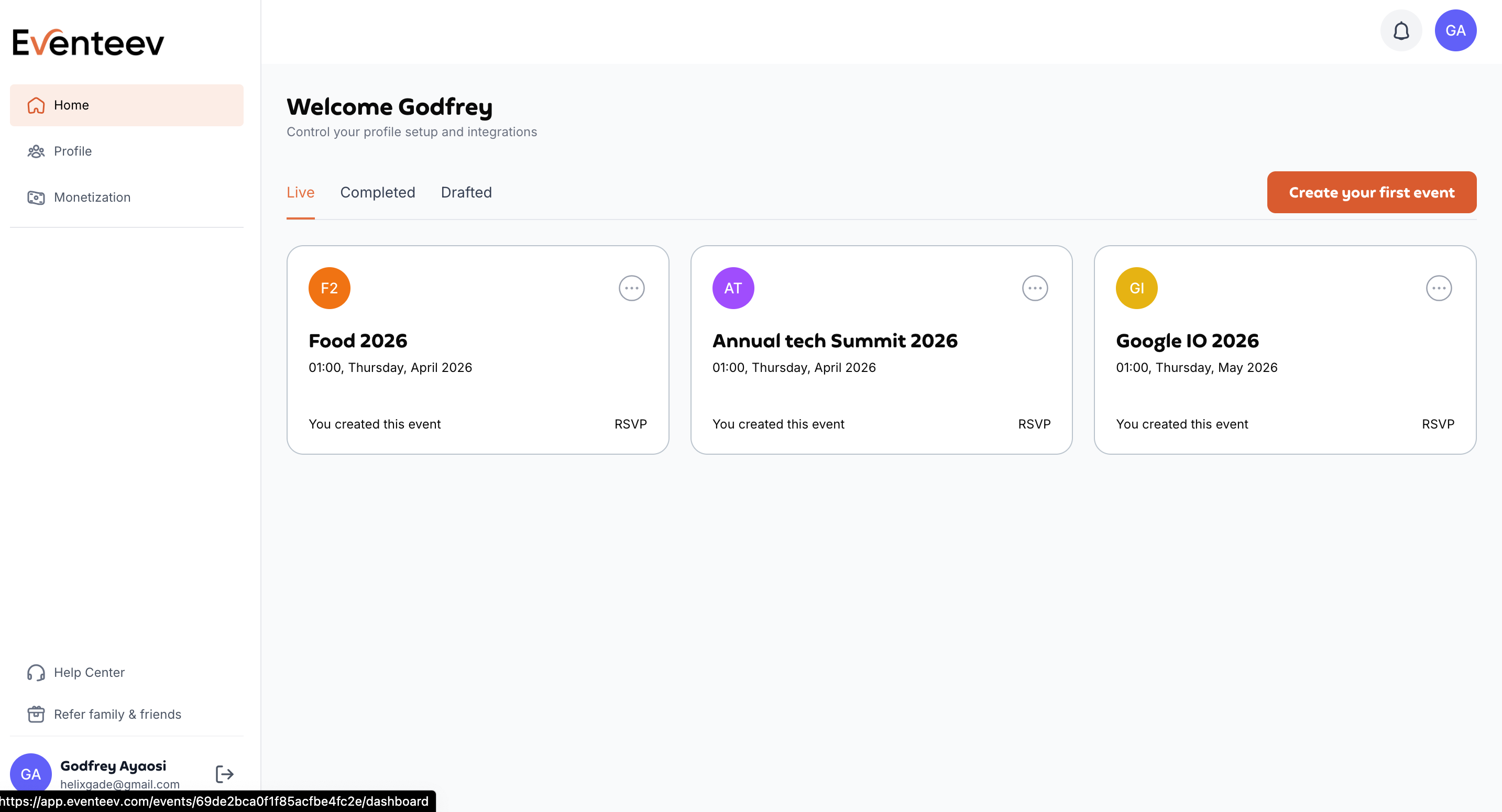The height and width of the screenshot is (812, 1502).
Task: Switch to the Drafted tab
Action: (x=466, y=192)
